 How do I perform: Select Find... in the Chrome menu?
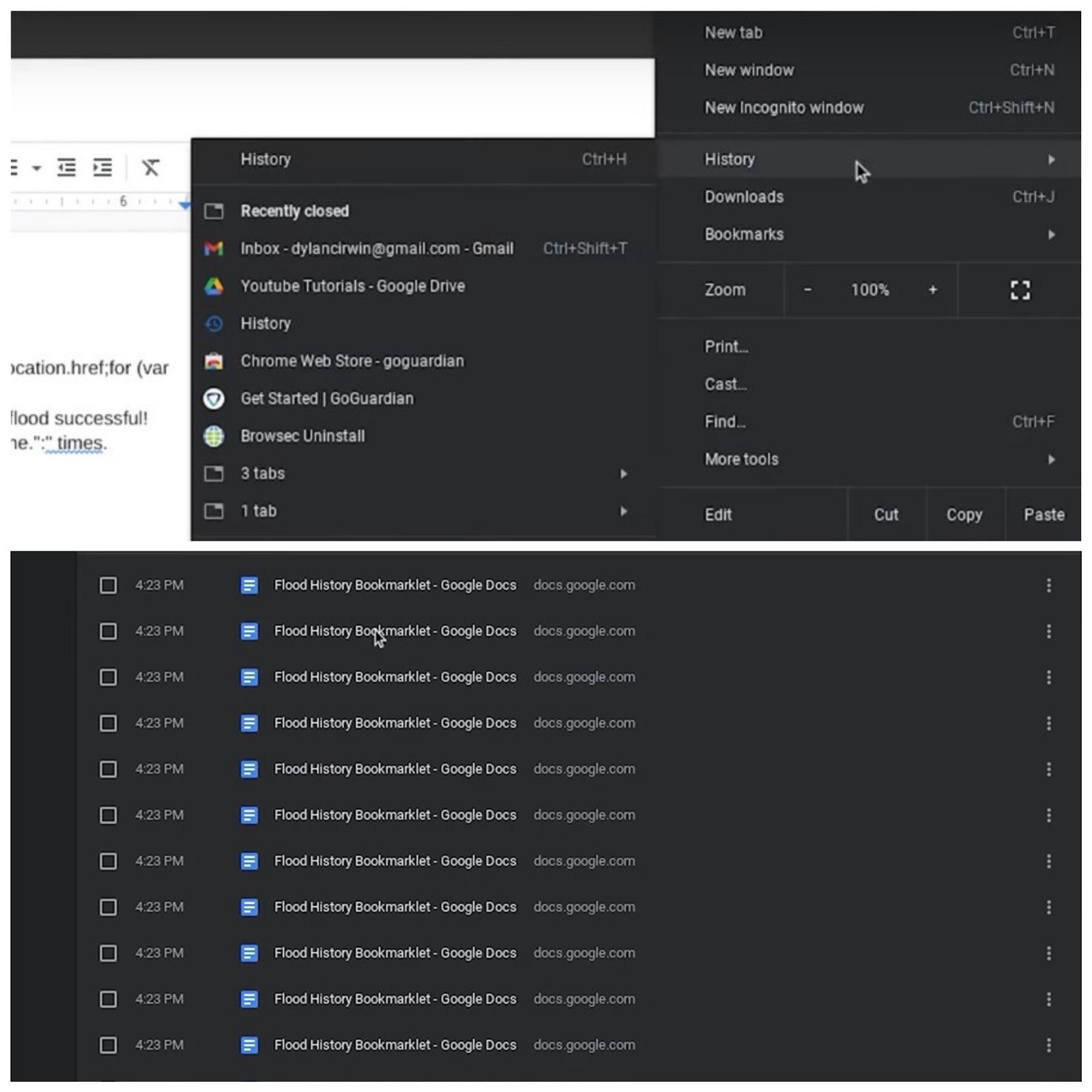869,422
